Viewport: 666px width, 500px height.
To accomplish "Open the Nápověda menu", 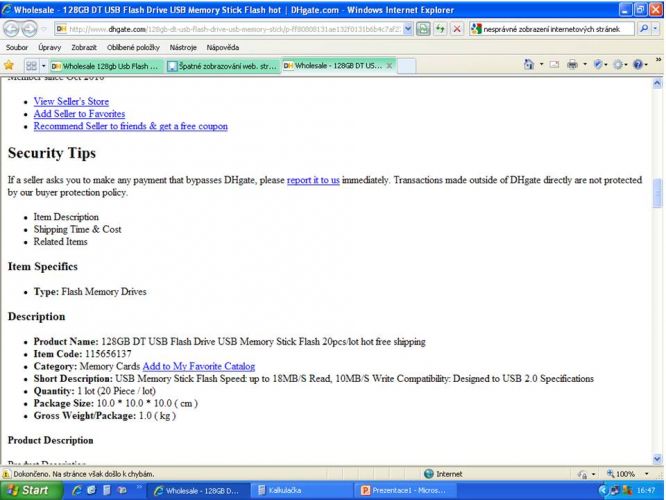I will [x=223, y=47].
